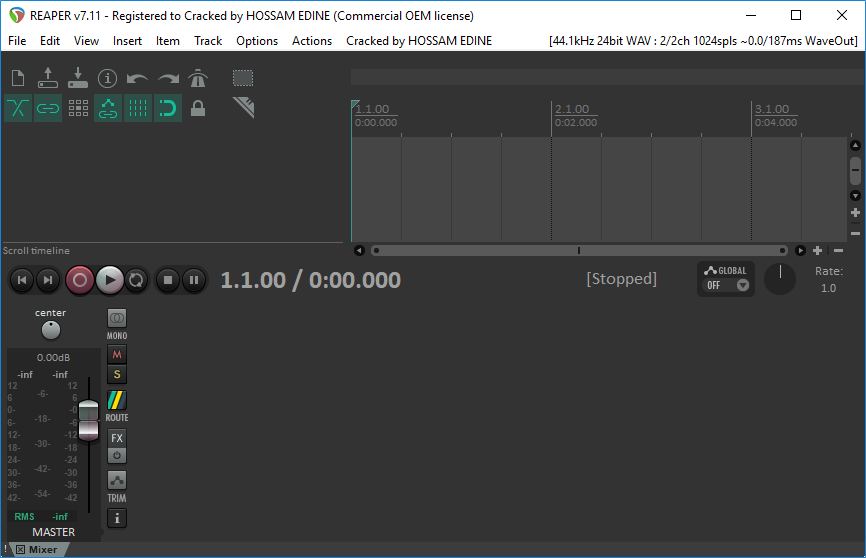This screenshot has height=558, width=866.
Task: Toggle envelope points move with items
Action: (108, 108)
